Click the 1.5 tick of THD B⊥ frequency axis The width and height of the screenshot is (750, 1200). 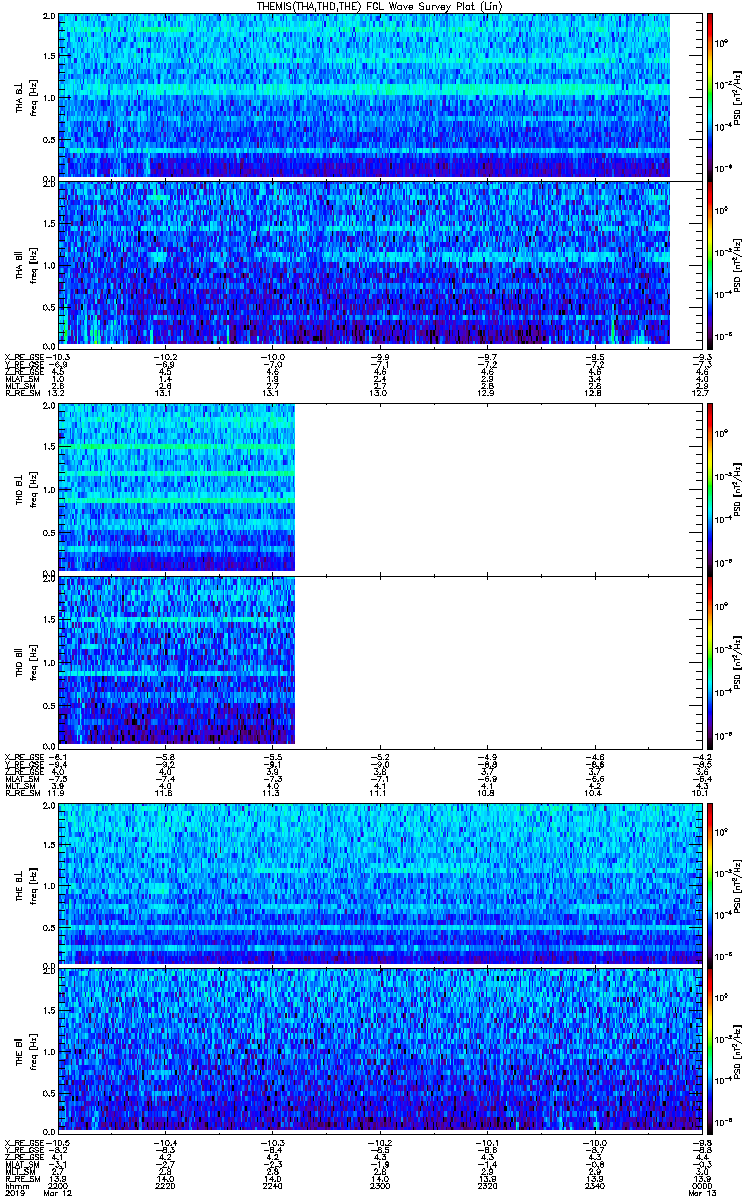coord(48,447)
